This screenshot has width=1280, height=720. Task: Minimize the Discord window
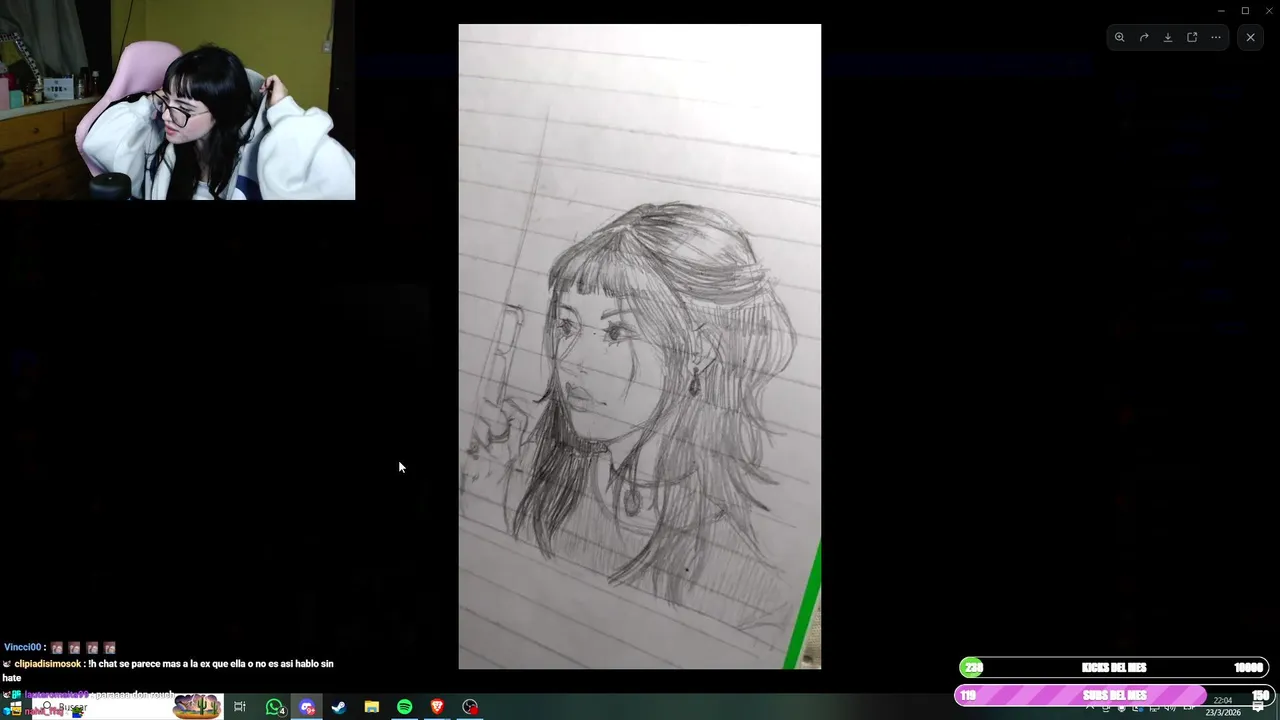point(1221,10)
